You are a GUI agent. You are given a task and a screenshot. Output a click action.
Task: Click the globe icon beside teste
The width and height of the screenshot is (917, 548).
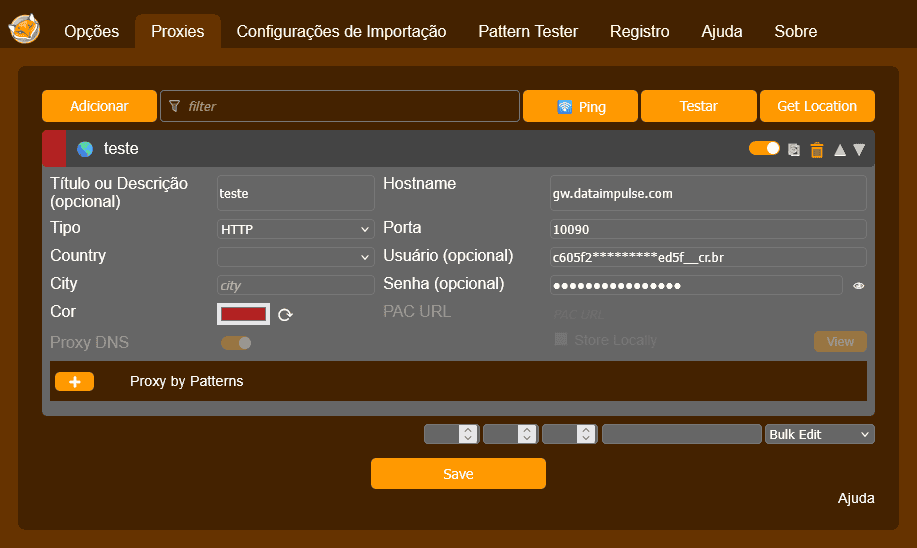tap(85, 149)
